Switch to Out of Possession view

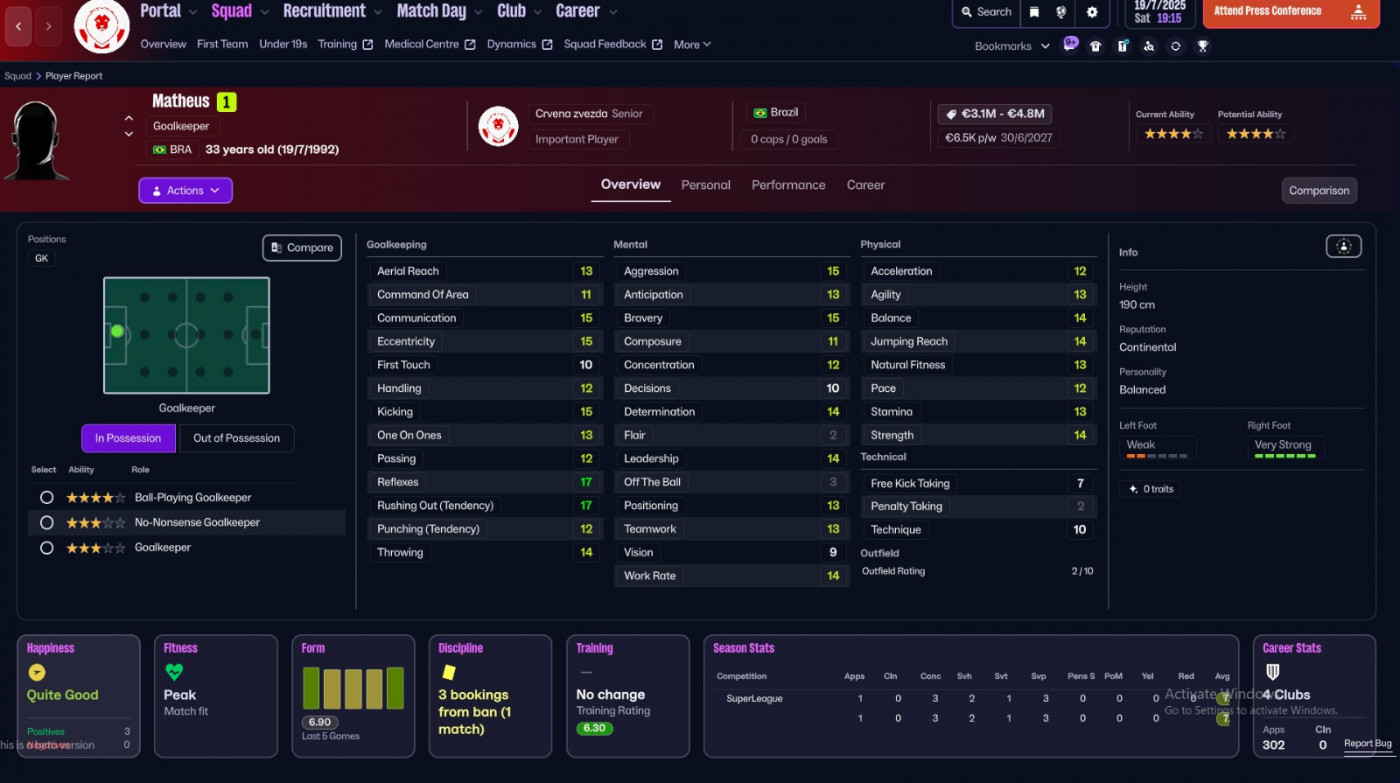236,438
